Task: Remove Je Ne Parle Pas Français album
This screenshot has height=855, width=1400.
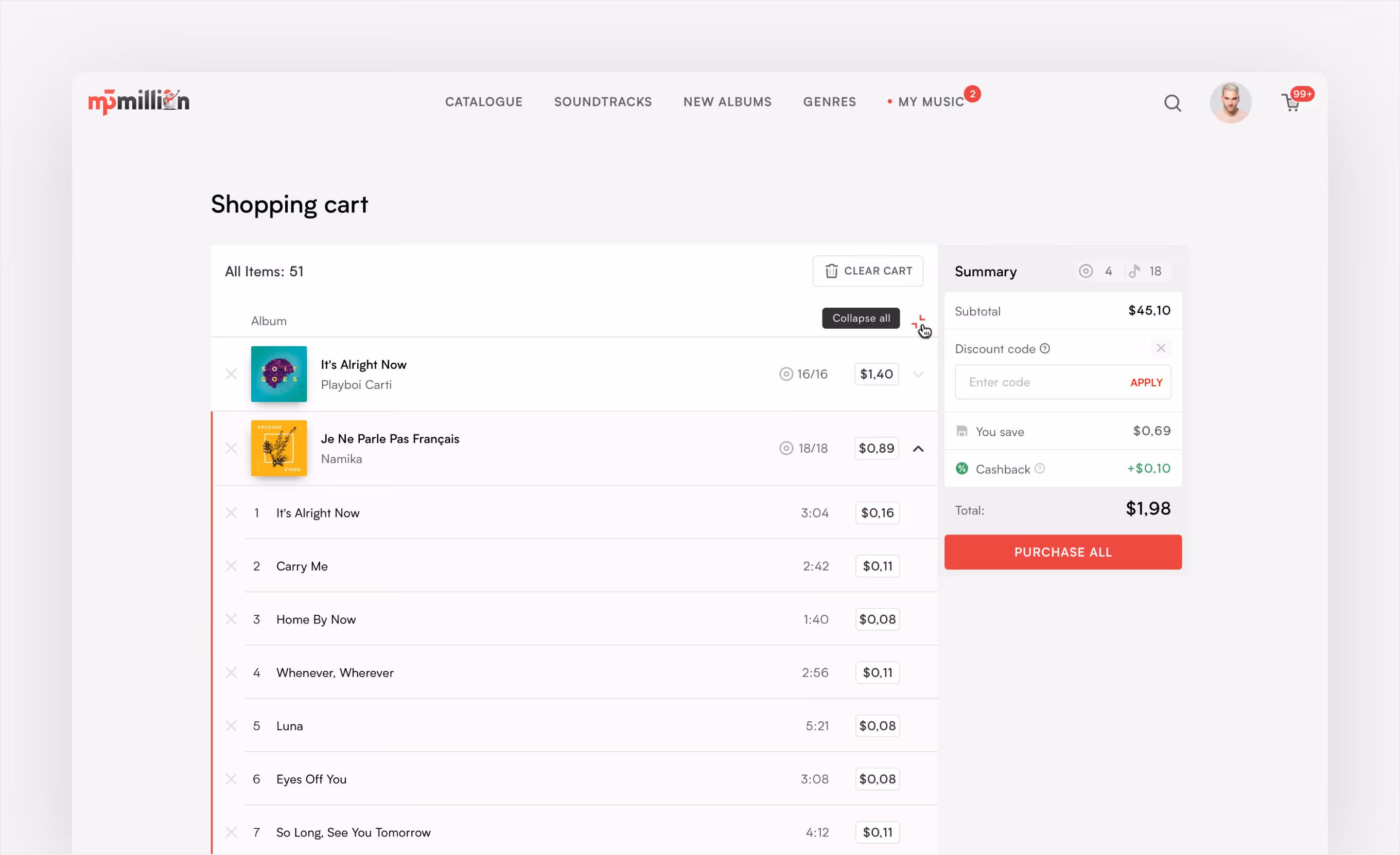Action: (x=231, y=449)
